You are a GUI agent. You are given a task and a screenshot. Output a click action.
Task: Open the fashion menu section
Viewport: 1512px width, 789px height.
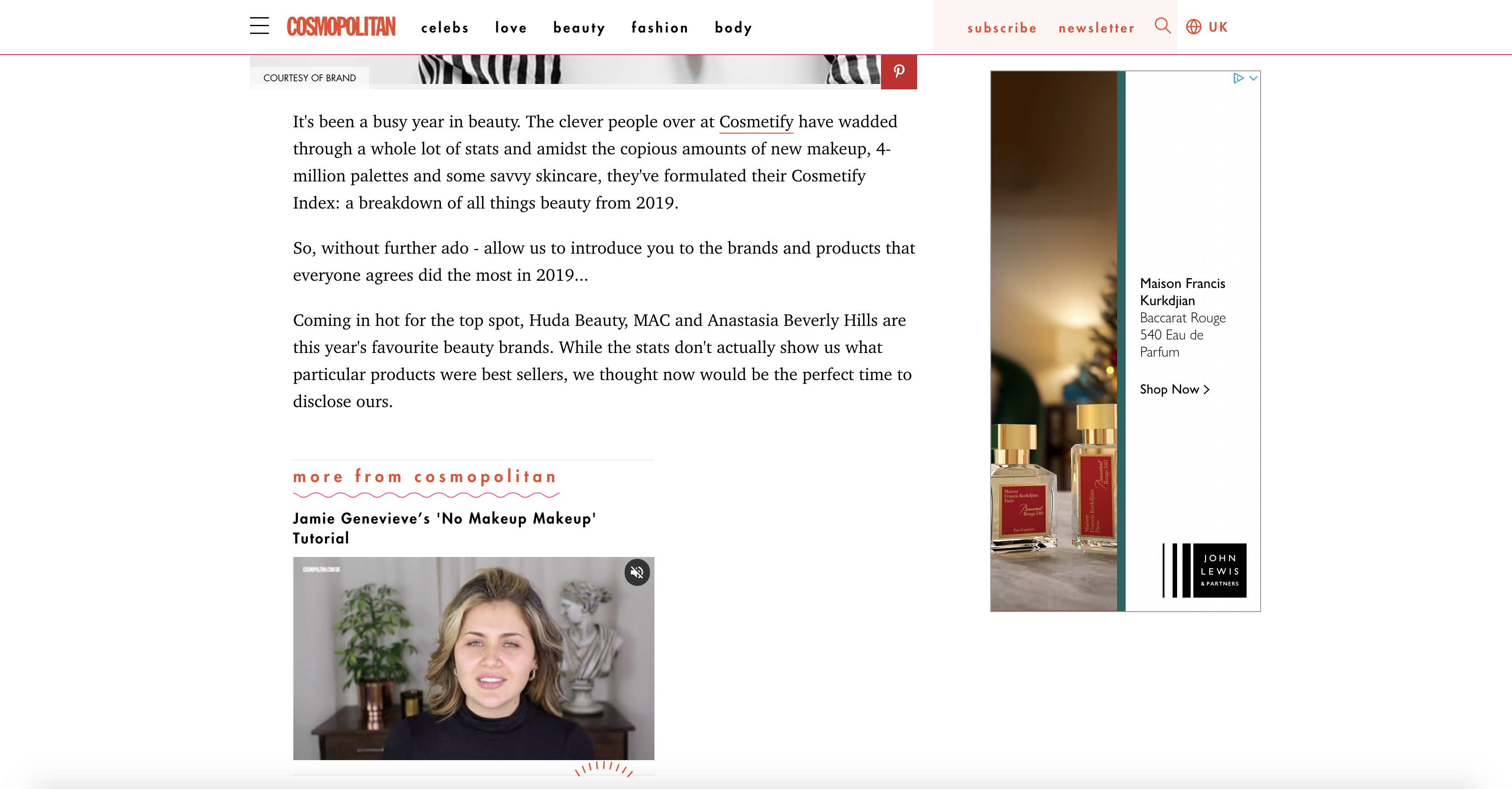pyautogui.click(x=660, y=28)
